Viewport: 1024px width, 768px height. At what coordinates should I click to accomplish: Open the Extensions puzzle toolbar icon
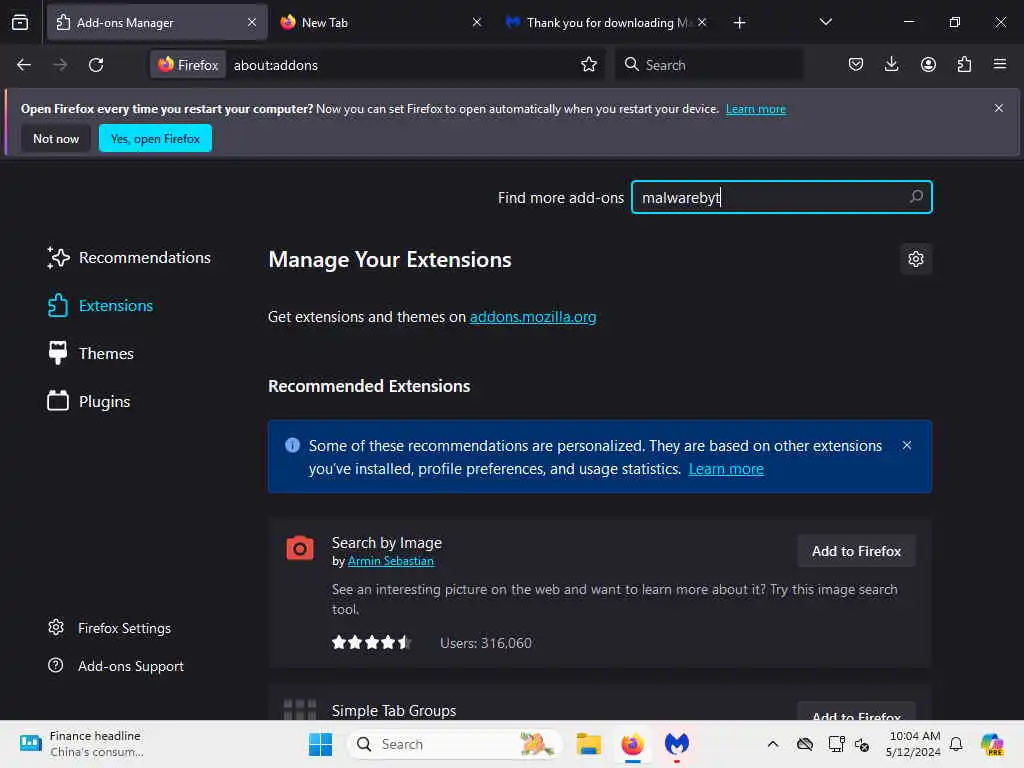(964, 64)
